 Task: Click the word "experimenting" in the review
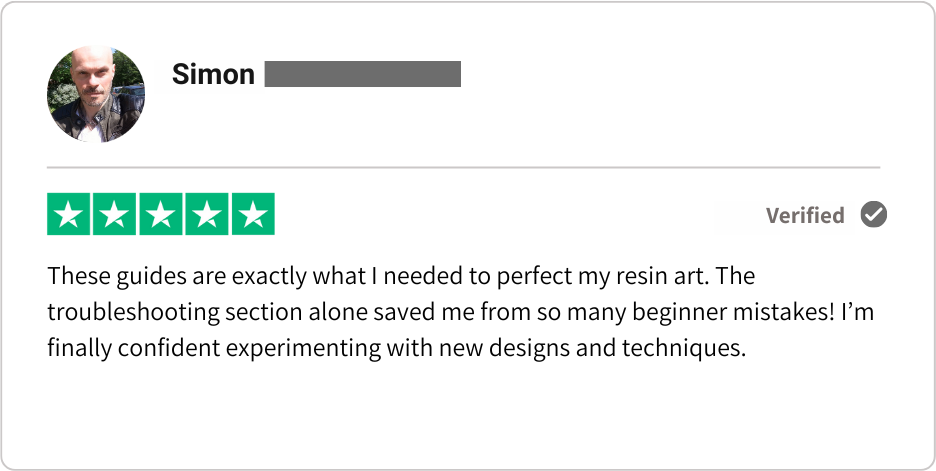point(303,349)
